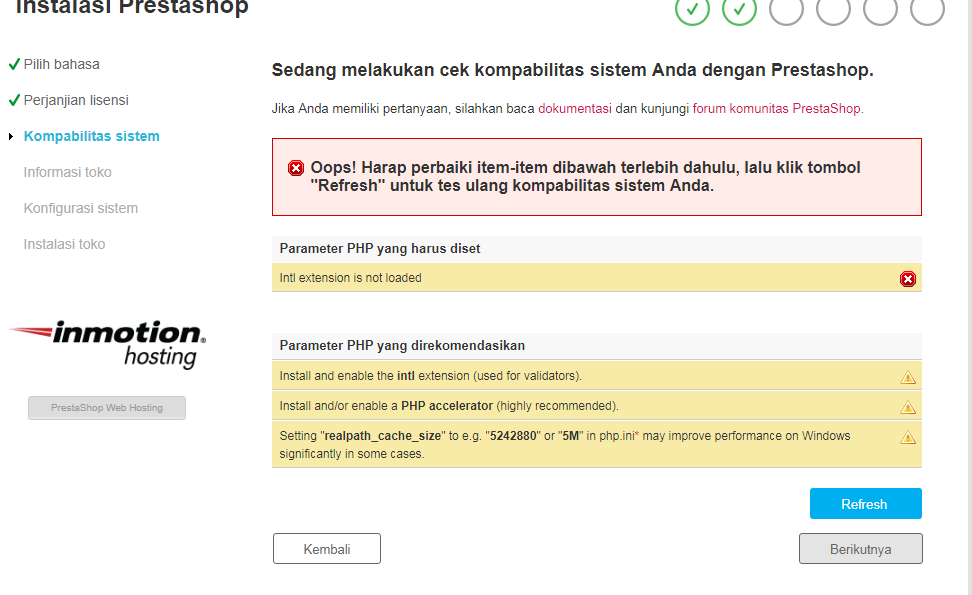Click second completed progress circle
This screenshot has width=972, height=595.
[740, 9]
